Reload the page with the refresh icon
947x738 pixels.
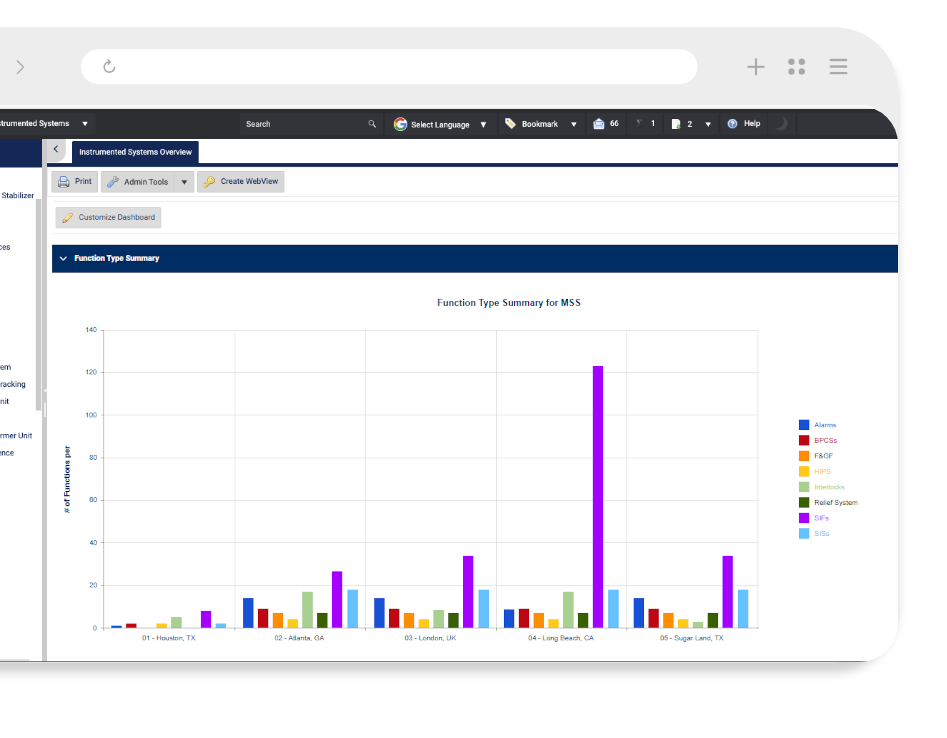109,67
